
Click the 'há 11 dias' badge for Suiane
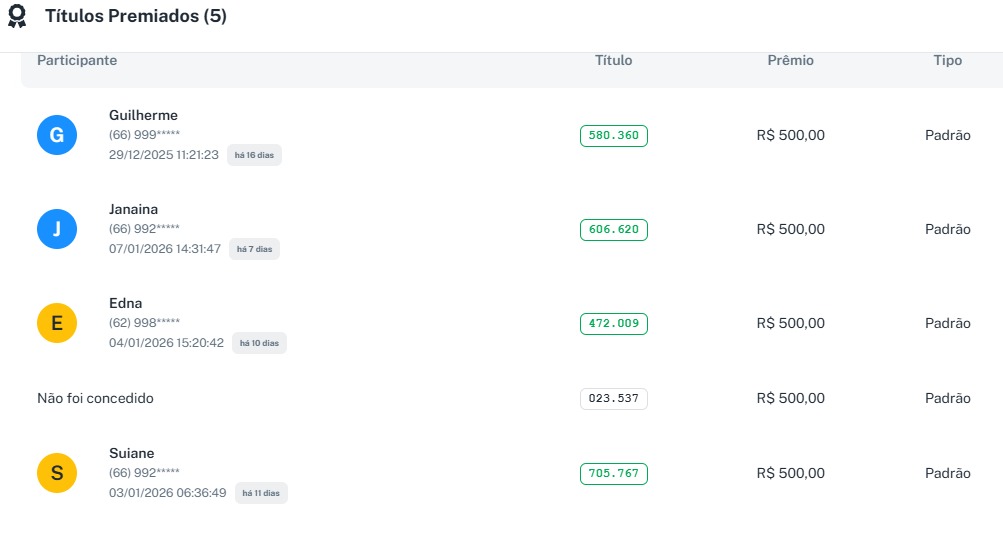tap(261, 493)
